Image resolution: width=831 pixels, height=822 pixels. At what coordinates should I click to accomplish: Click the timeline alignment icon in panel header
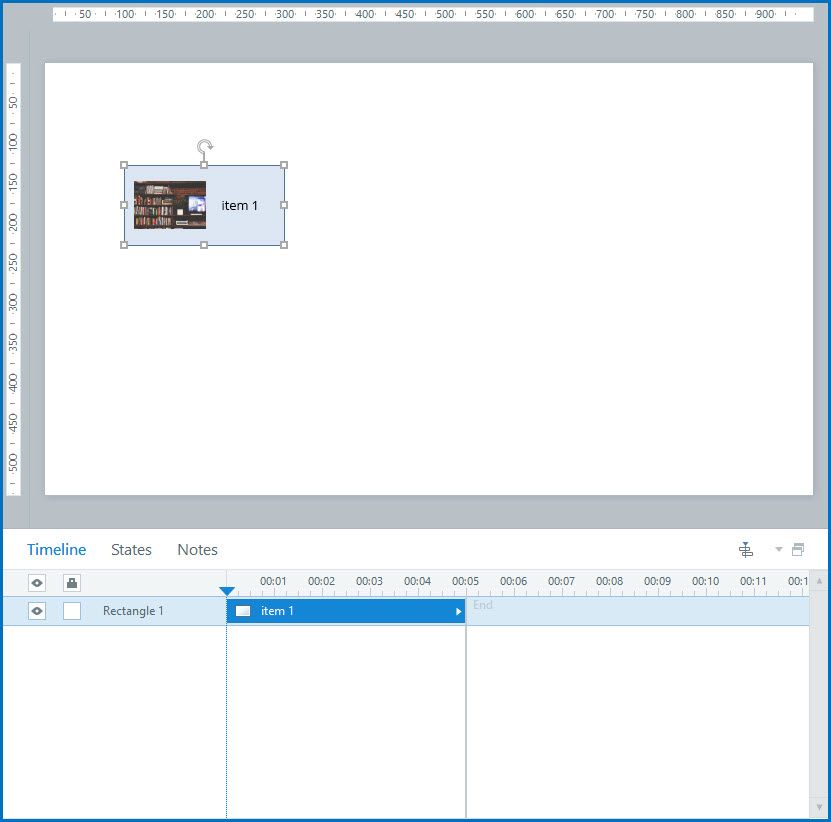tap(745, 550)
